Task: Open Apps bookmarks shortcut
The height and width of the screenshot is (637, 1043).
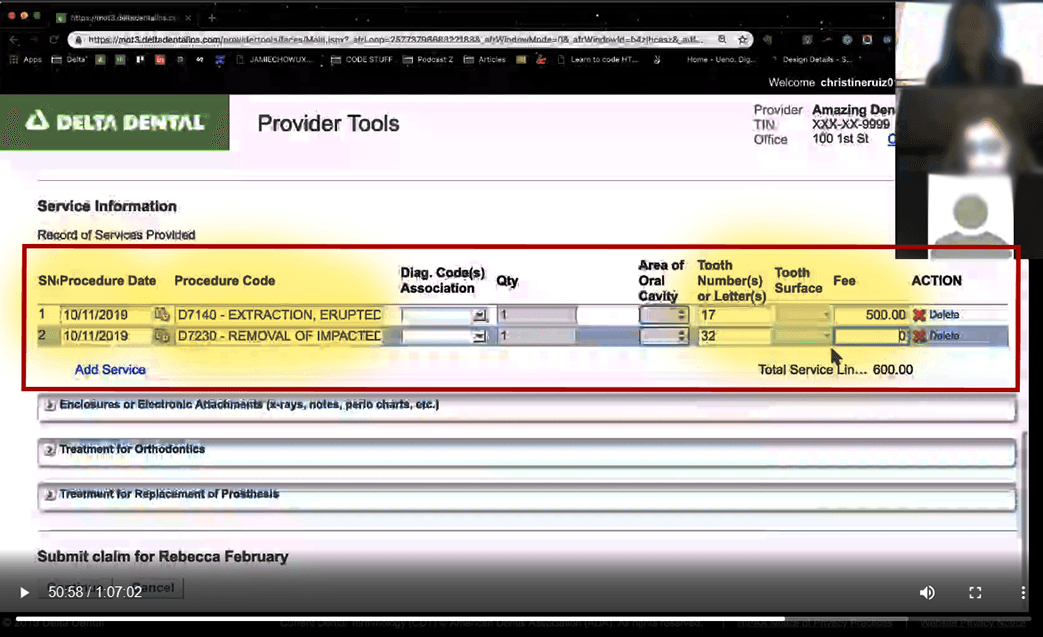Action: pos(26,60)
